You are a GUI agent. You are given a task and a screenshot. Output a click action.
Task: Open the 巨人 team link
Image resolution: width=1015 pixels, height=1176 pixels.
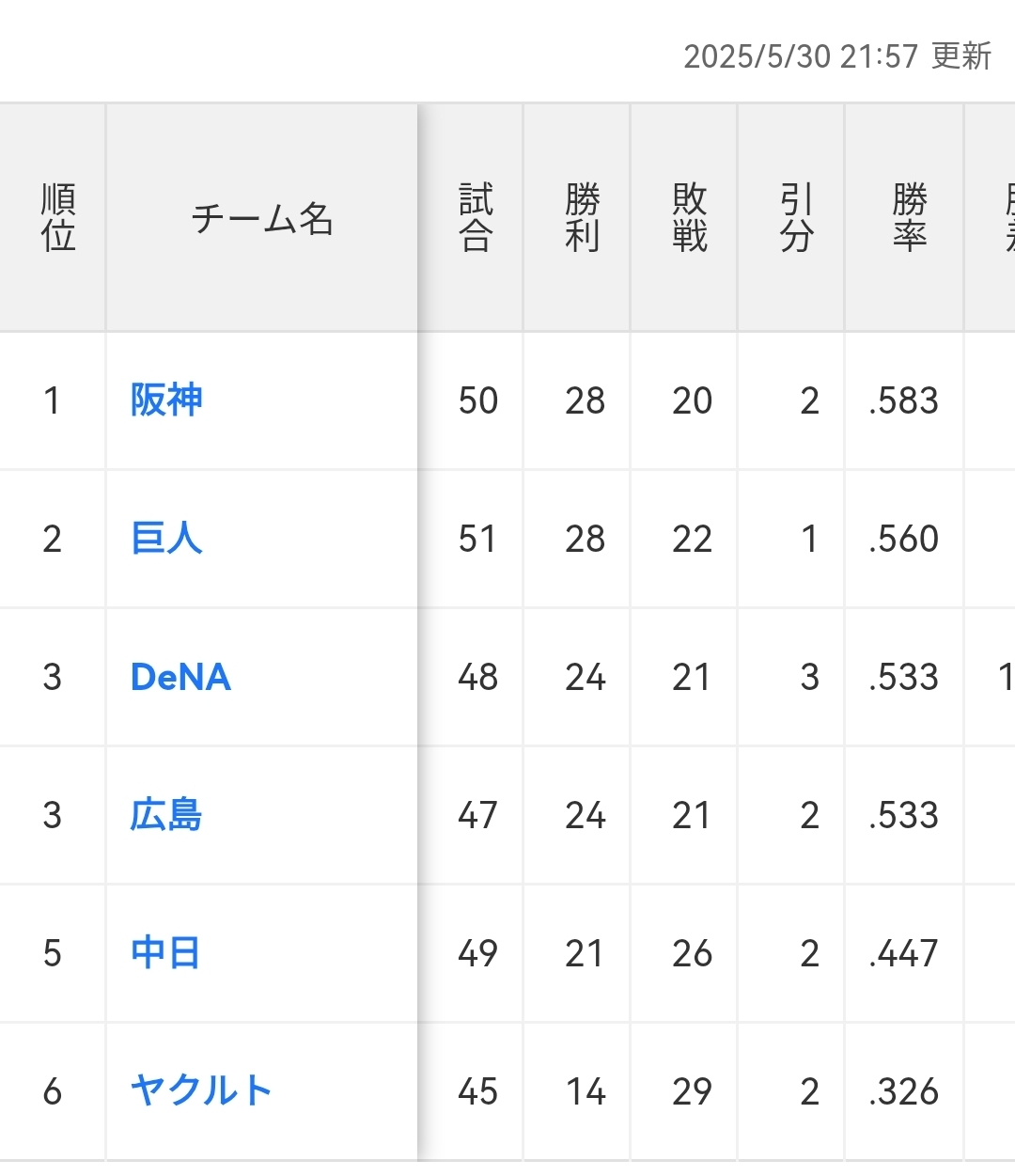tap(166, 539)
